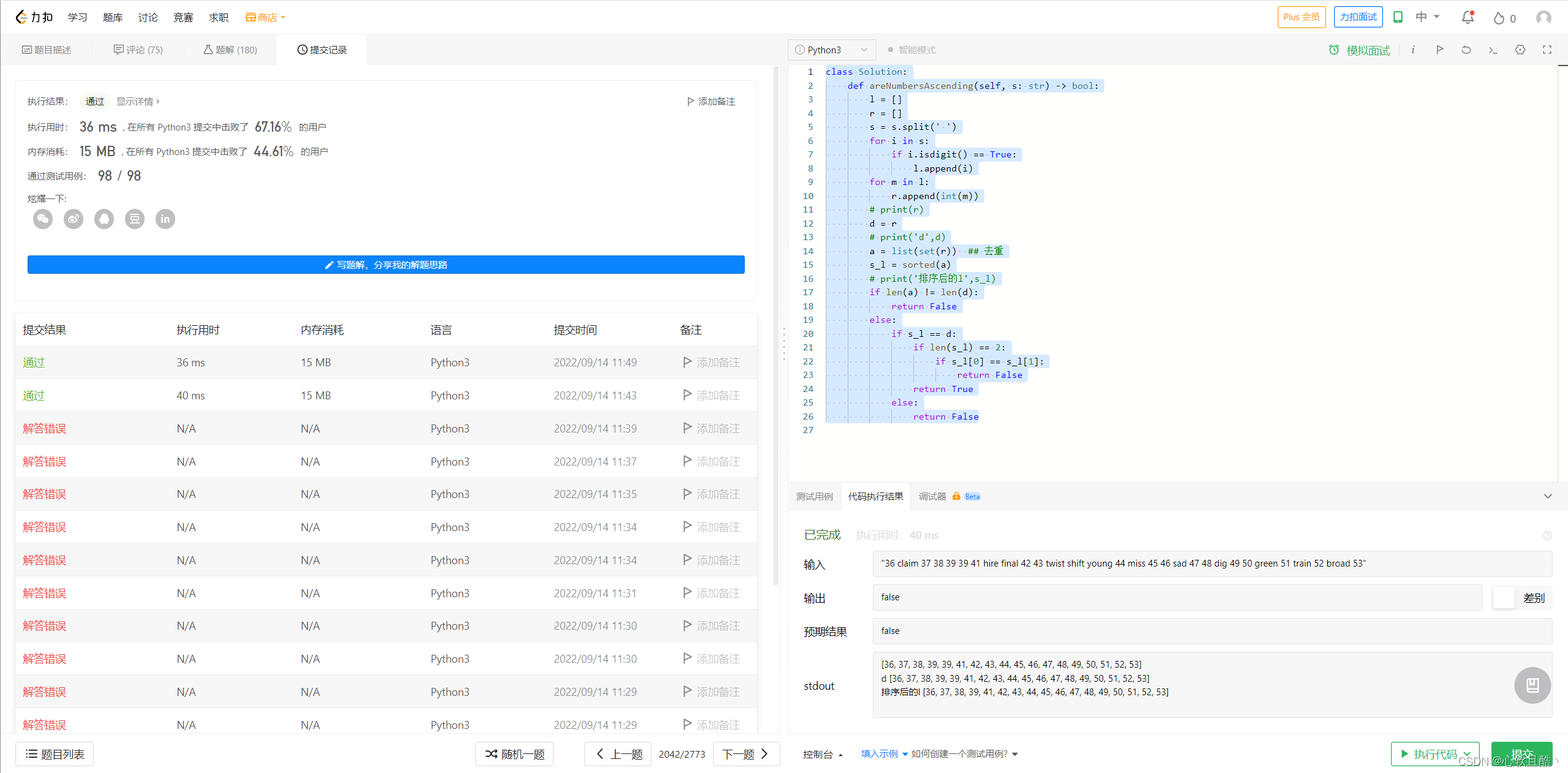Screen dimensions: 1568x773
Task: Click the 输入 test input field
Action: (1212, 564)
